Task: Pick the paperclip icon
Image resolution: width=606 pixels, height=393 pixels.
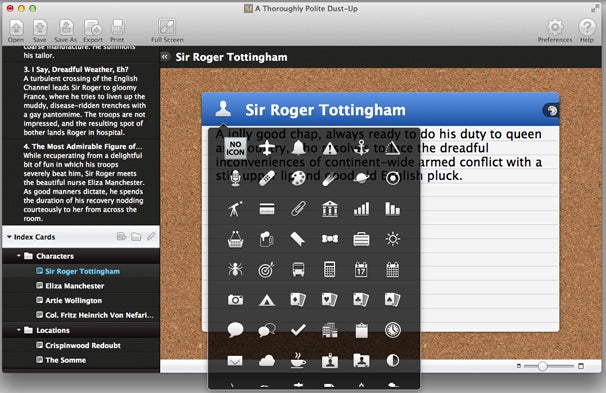Action: point(298,209)
